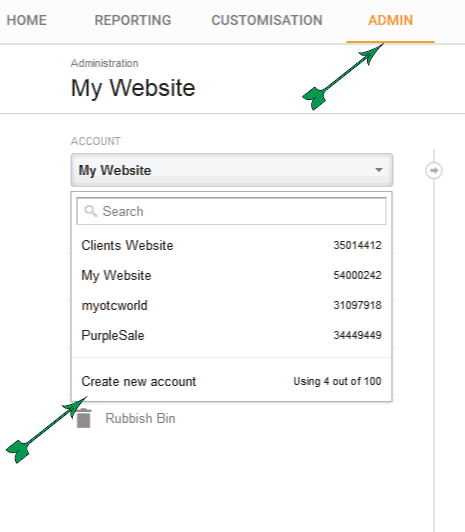This screenshot has height=532, width=465.
Task: Go to the CUSTOMISATION tab
Action: tap(267, 20)
